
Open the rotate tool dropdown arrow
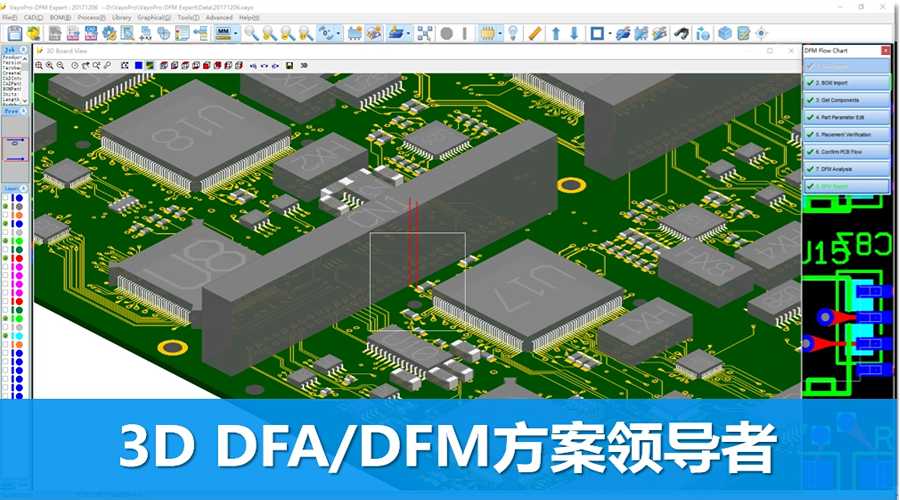pos(338,34)
